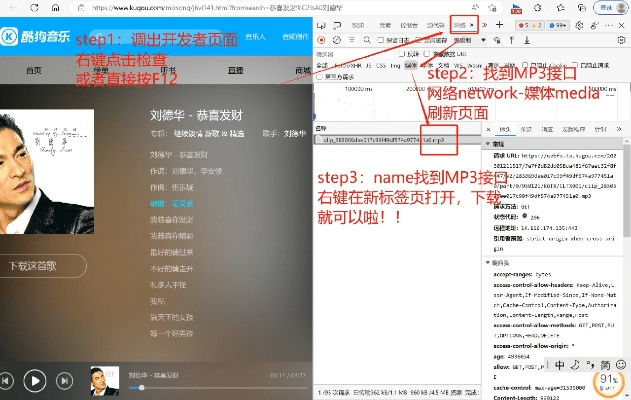
Task: Open the browser collections icon
Action: 582,8
